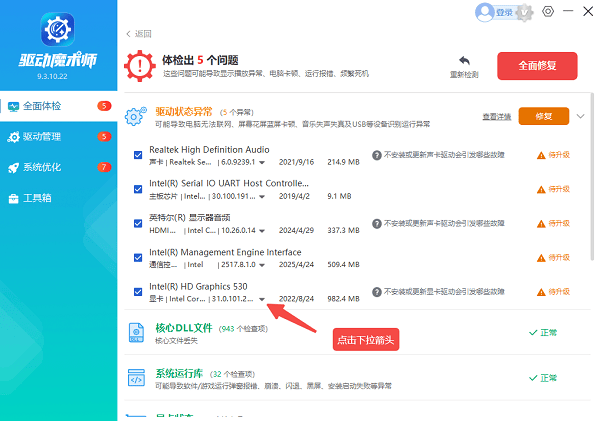
Task: Open version dropdown for Realtek 6.0.9239.1
Action: (x=262, y=162)
